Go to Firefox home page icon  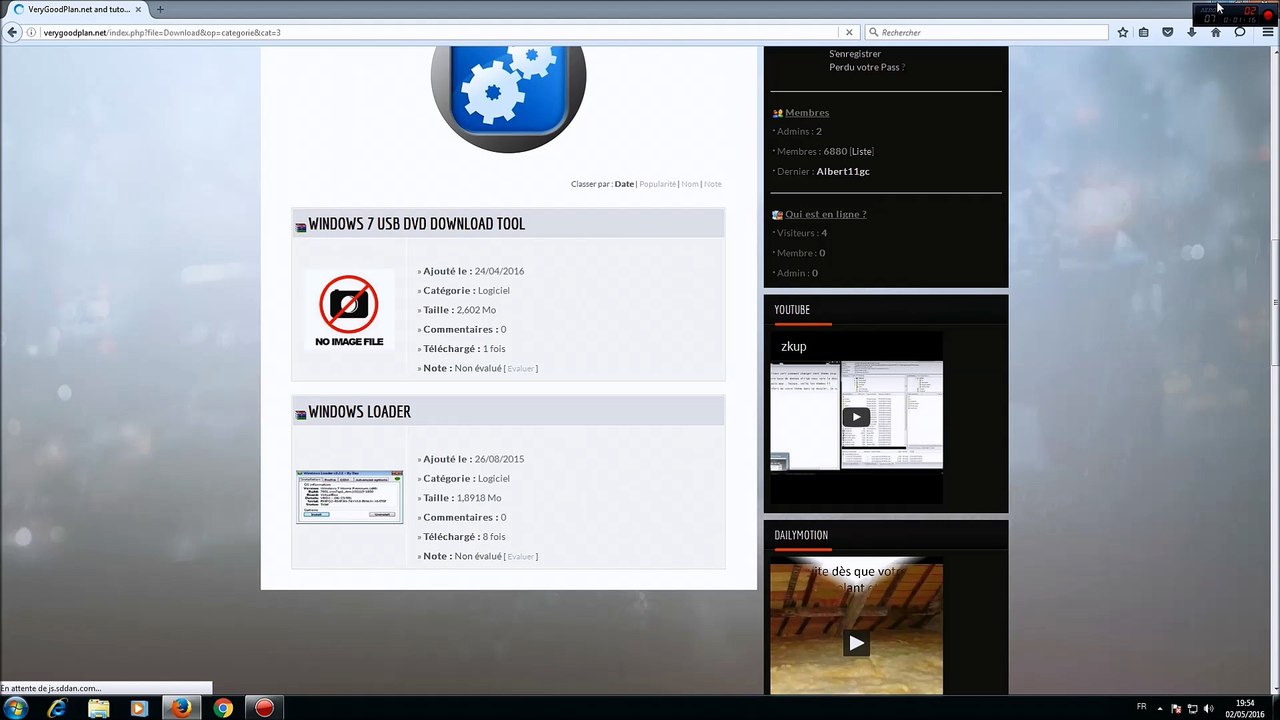[1216, 32]
